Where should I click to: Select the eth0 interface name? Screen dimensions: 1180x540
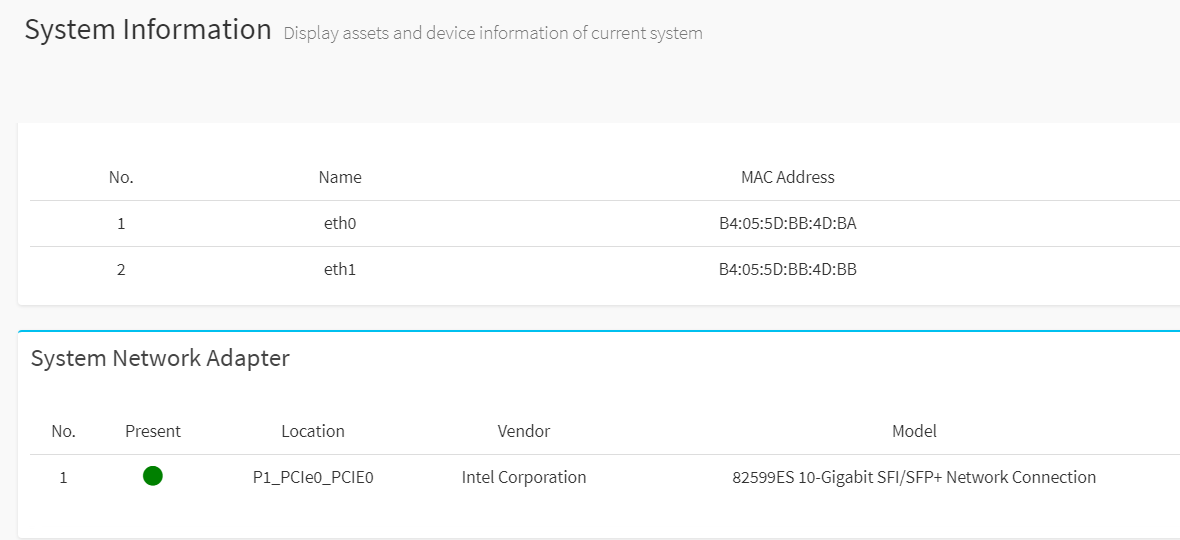[x=340, y=223]
